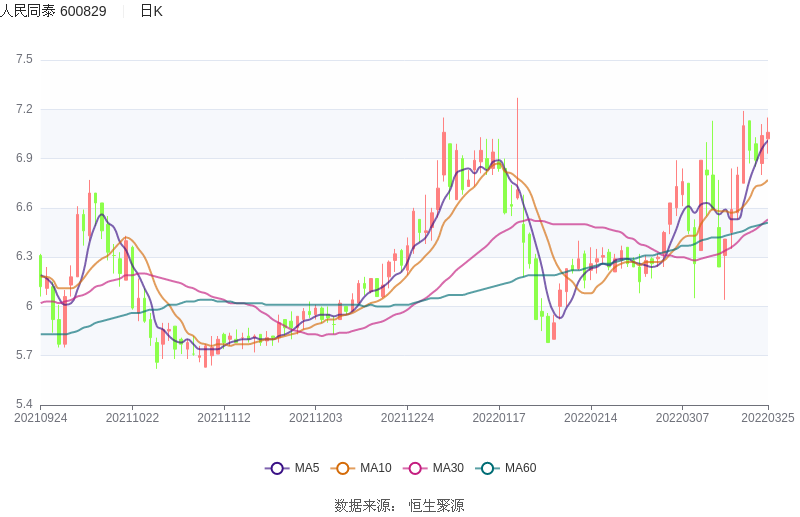
Task: Hide the MA30 series via its label
Action: [x=448, y=468]
